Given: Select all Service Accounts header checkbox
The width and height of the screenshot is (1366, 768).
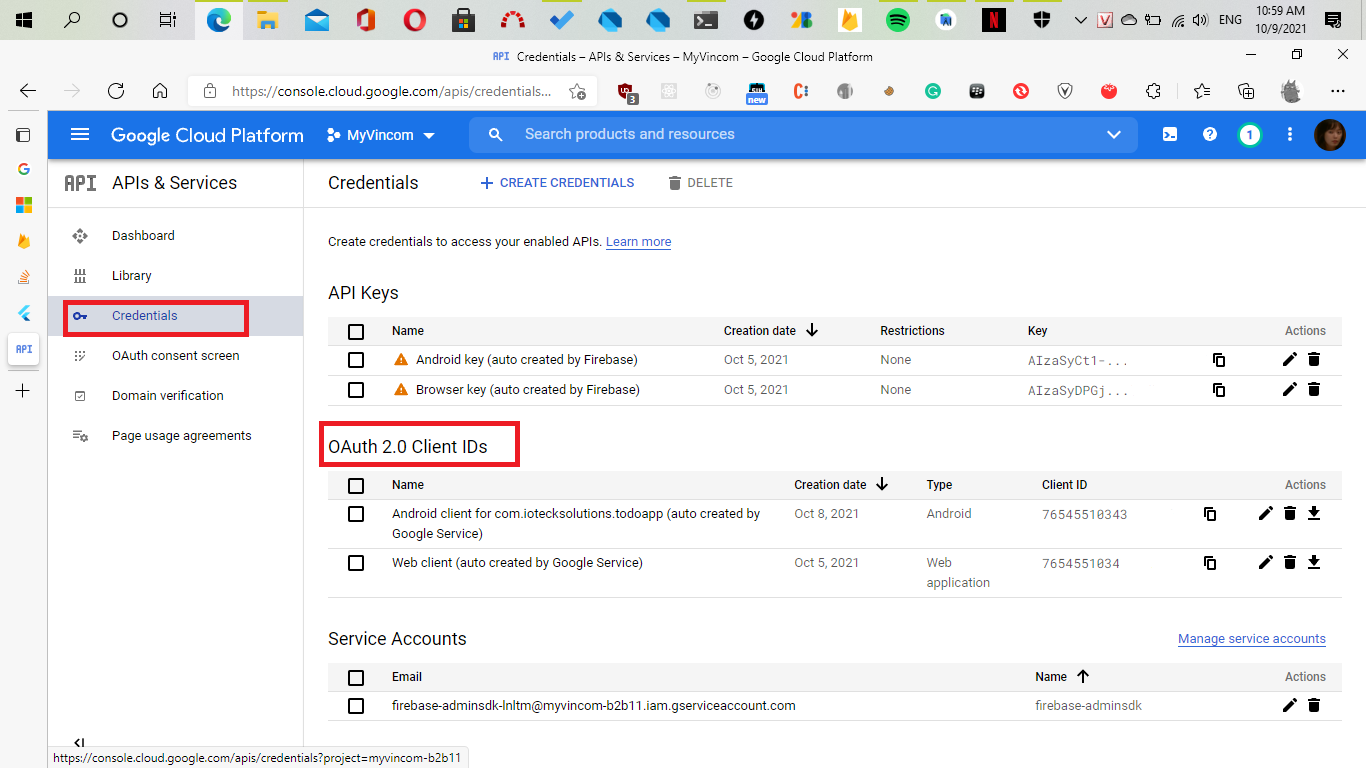Looking at the screenshot, I should [356, 678].
